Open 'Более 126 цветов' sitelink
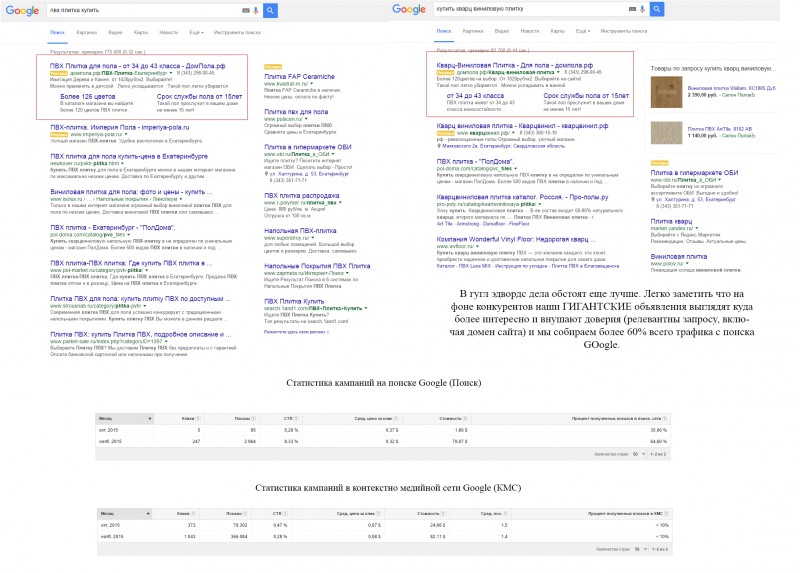Viewport: 800px width, 573px height. pos(88,96)
